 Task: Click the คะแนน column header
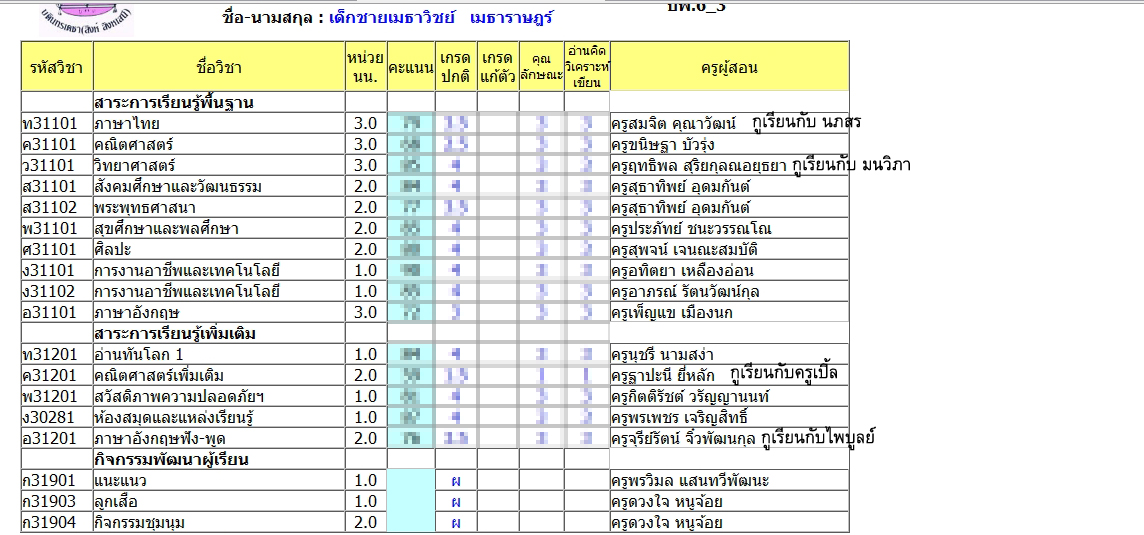(x=411, y=68)
